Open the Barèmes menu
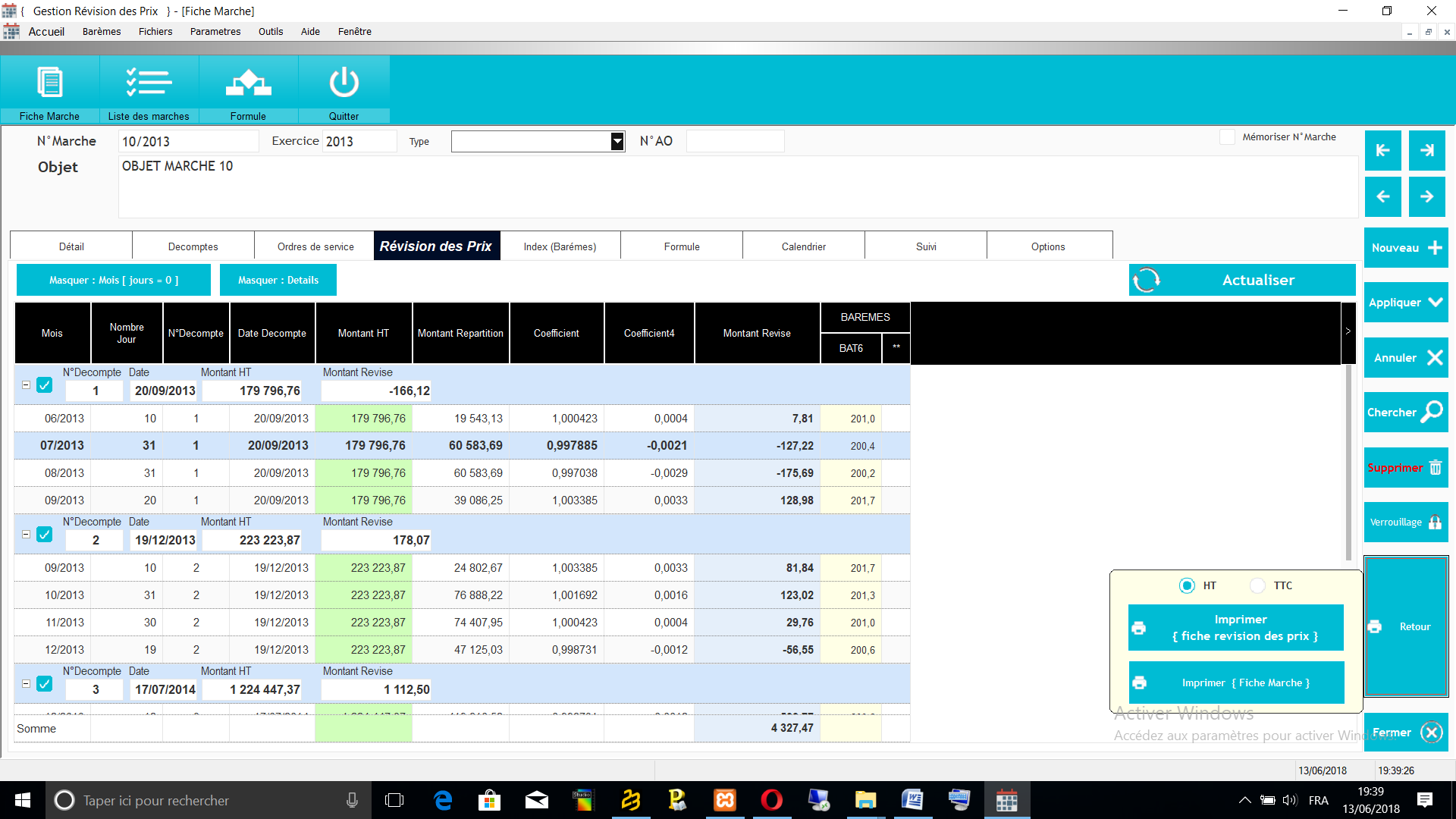This screenshot has height=819, width=1456. point(102,32)
